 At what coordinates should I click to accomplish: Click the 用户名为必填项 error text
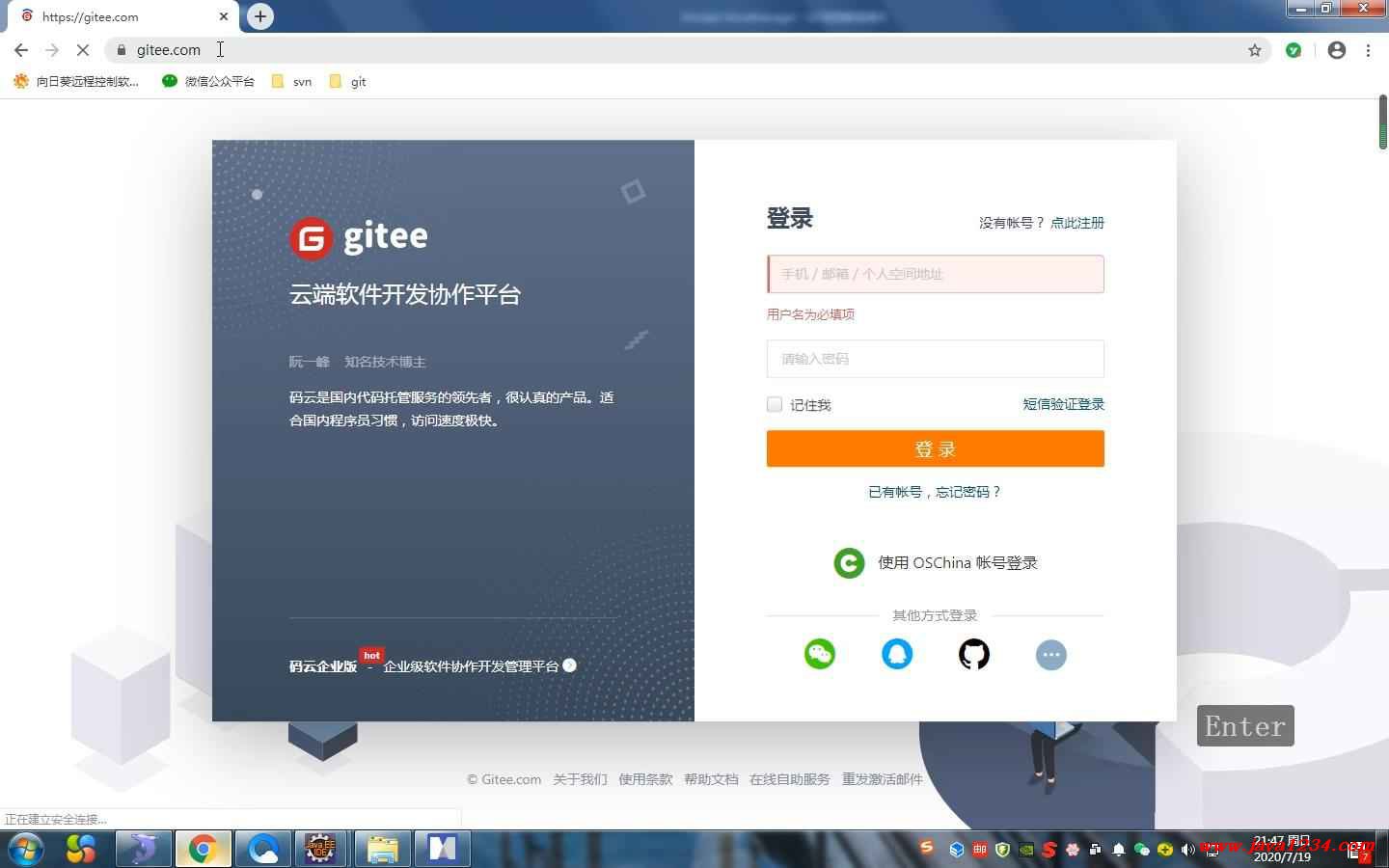point(810,314)
